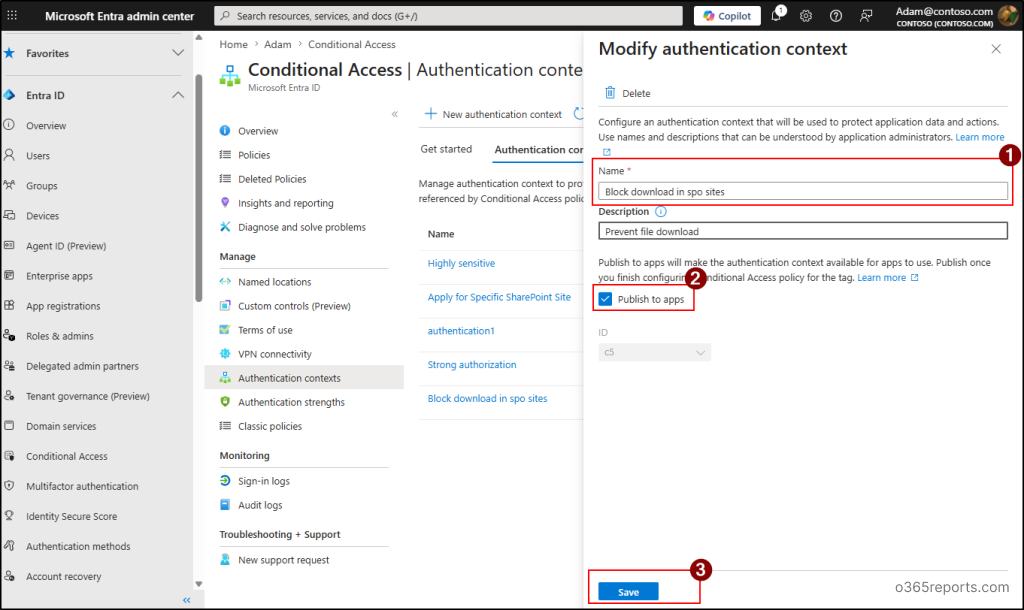The width and height of the screenshot is (1024, 610).
Task: Open Delegated admin partners
Action: tap(82, 366)
